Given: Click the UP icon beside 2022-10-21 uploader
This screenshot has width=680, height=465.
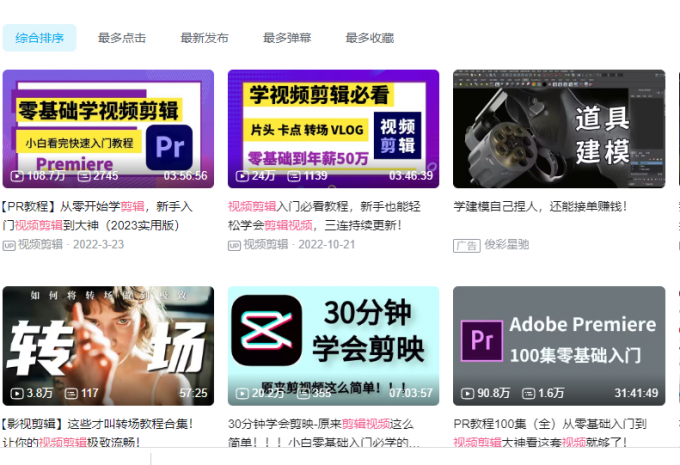Looking at the screenshot, I should tap(234, 246).
